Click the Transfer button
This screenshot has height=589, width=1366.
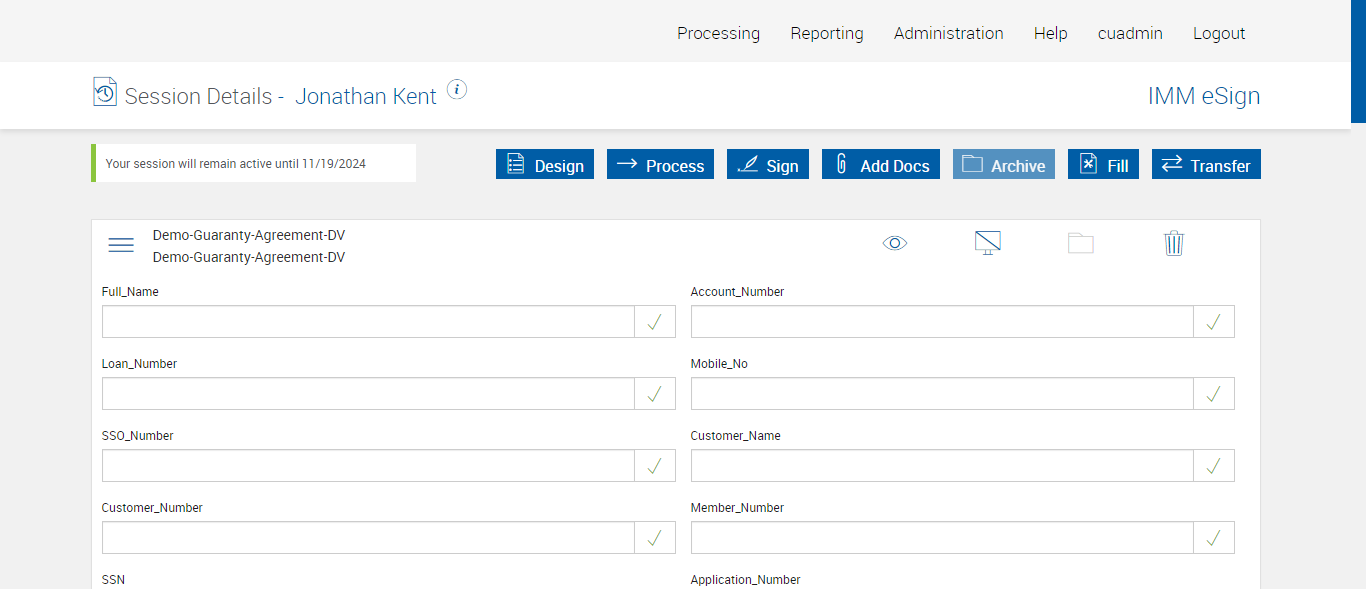point(1206,165)
